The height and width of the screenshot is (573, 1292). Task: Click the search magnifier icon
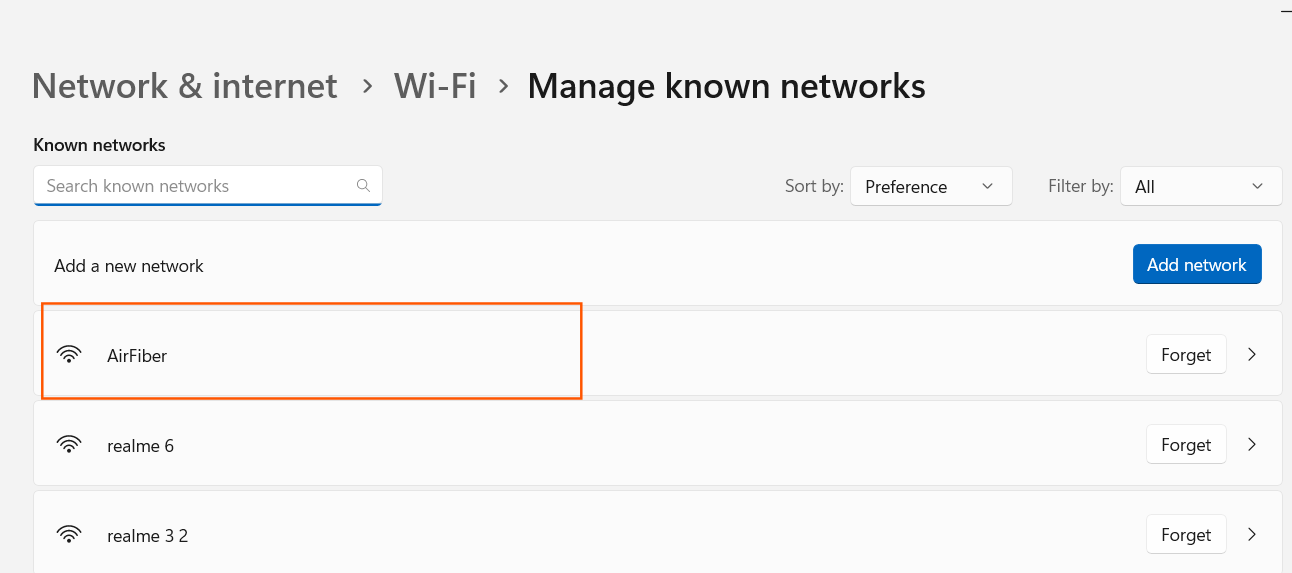tap(363, 185)
